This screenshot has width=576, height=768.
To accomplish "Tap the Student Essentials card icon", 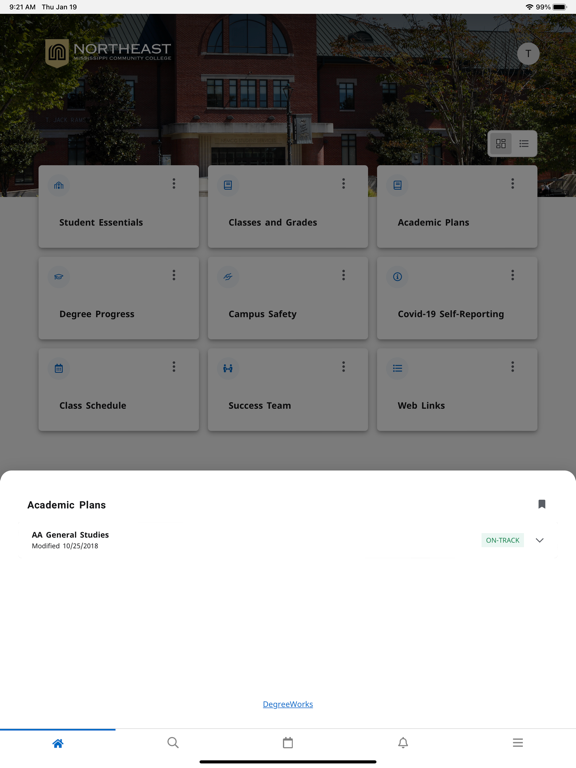I will point(59,185).
